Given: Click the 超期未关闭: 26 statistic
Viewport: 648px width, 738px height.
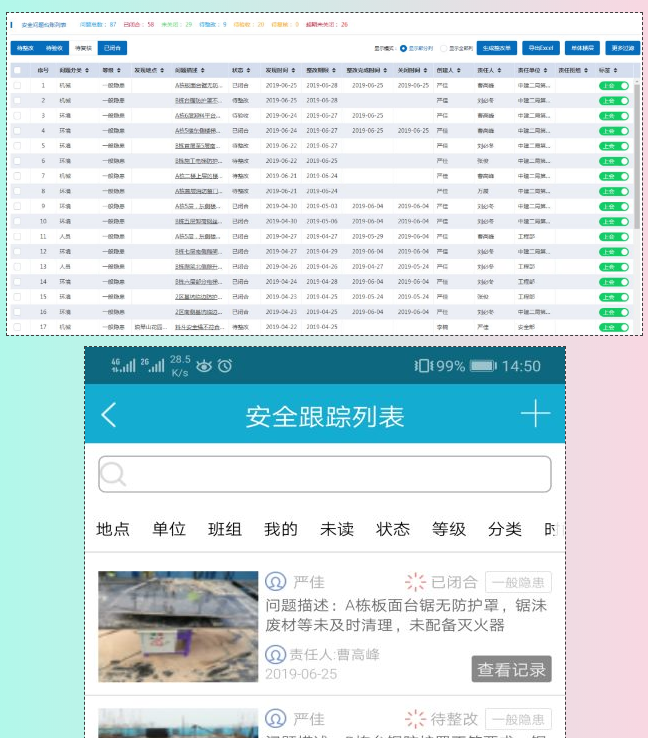Looking at the screenshot, I should click(327, 24).
